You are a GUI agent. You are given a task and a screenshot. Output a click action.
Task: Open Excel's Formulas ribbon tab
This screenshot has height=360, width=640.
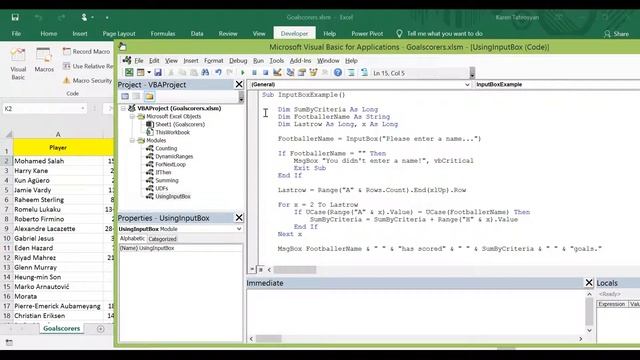tap(163, 33)
